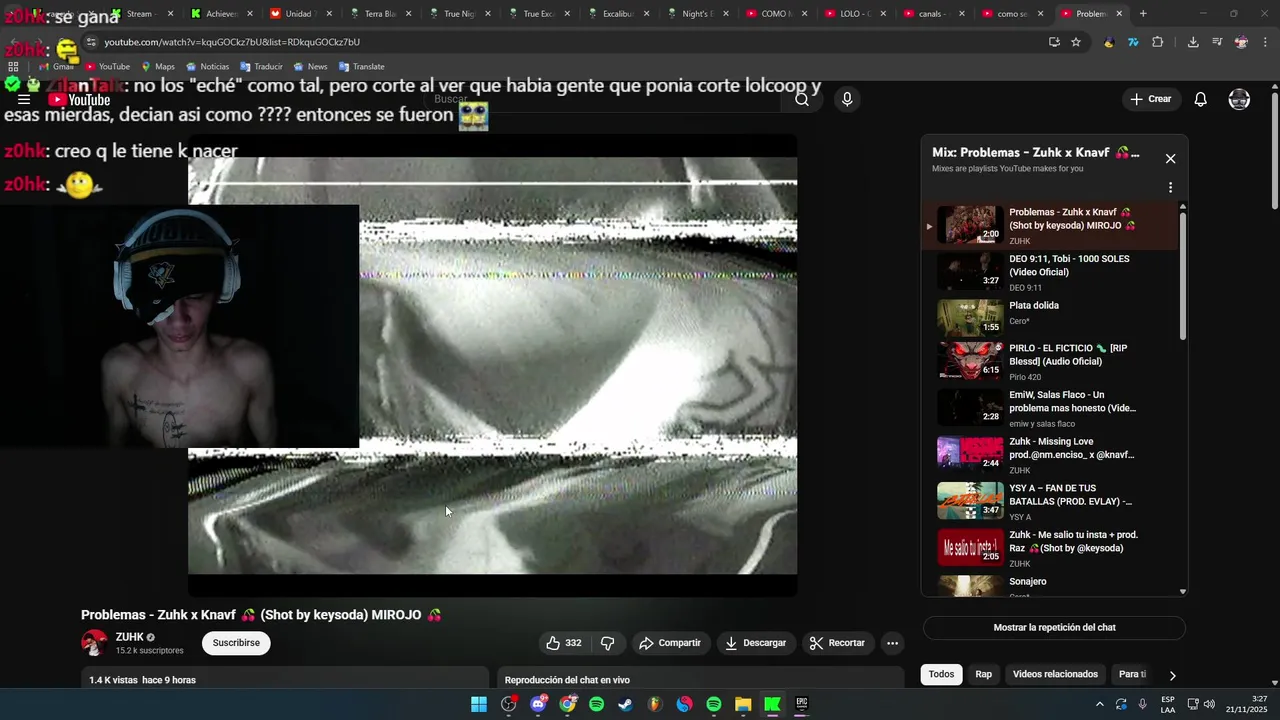Switch to the Unidad browser tab

pyautogui.click(x=298, y=14)
